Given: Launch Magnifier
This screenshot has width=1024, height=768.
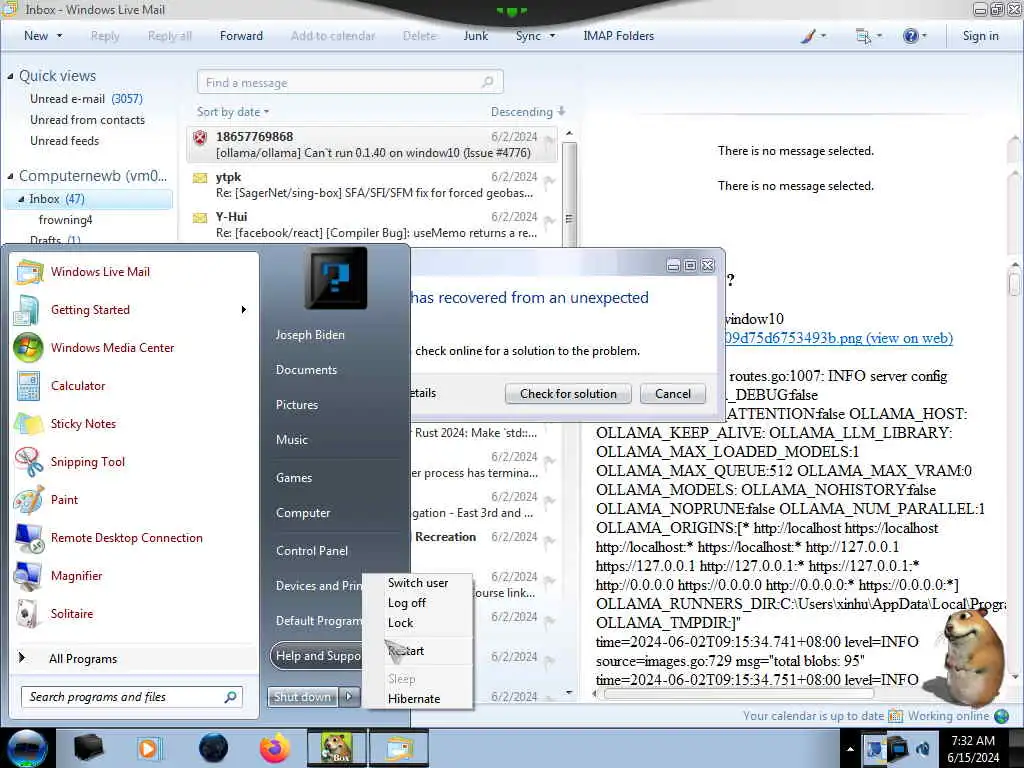Looking at the screenshot, I should coord(76,575).
